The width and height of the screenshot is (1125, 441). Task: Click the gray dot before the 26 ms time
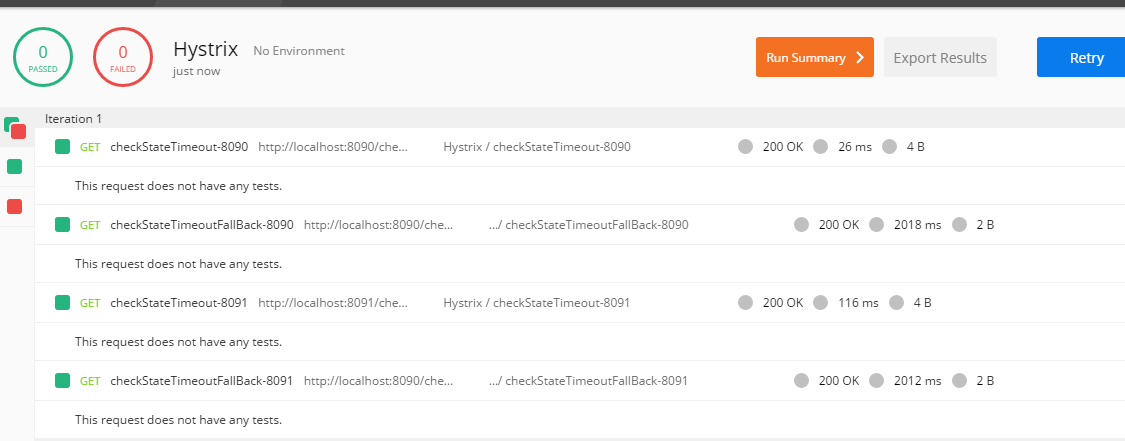tap(821, 147)
